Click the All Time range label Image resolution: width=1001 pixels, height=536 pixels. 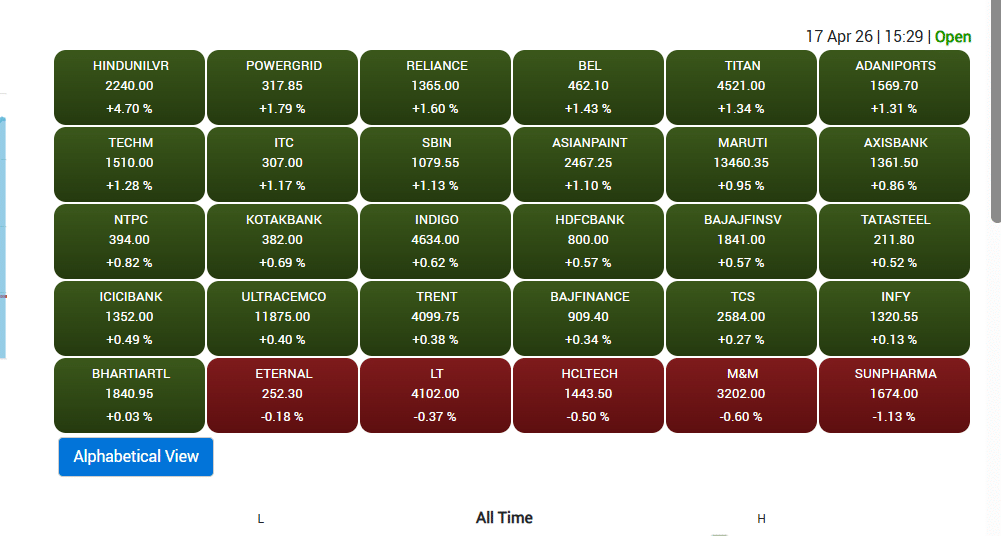coord(504,518)
